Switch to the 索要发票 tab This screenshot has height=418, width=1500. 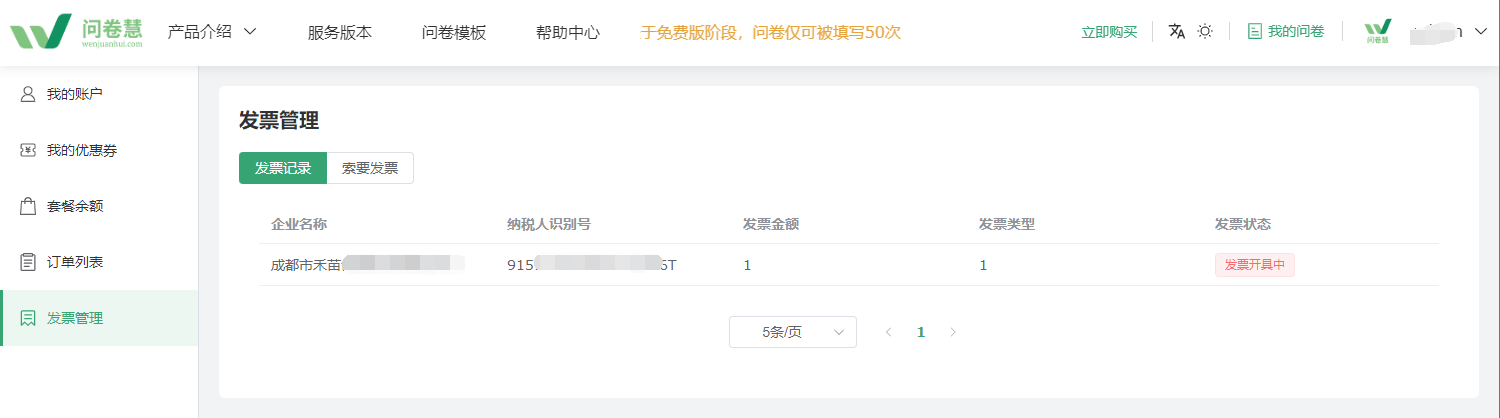coord(370,168)
